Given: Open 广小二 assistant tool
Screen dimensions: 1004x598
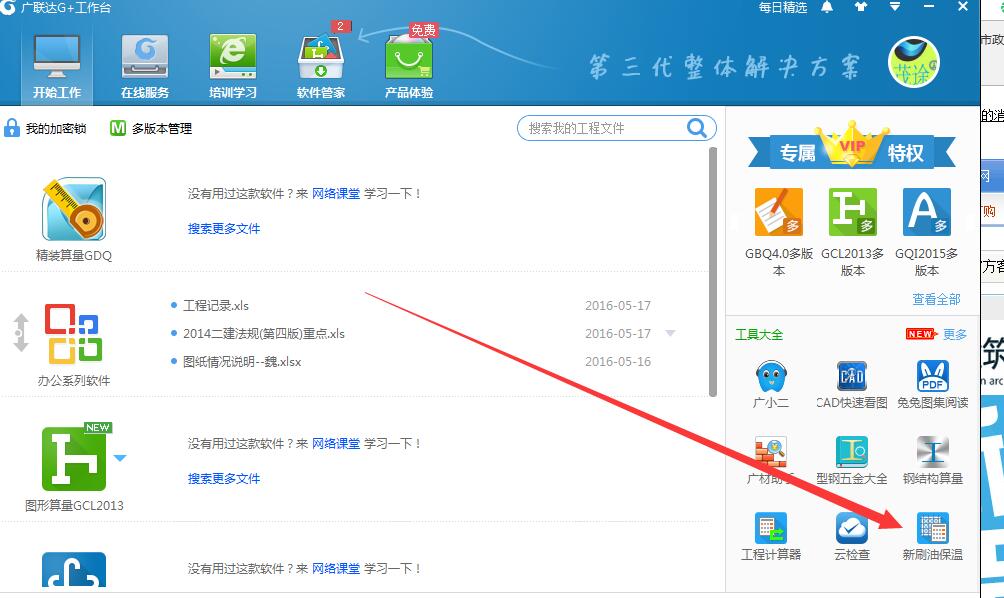Looking at the screenshot, I should point(771,384).
